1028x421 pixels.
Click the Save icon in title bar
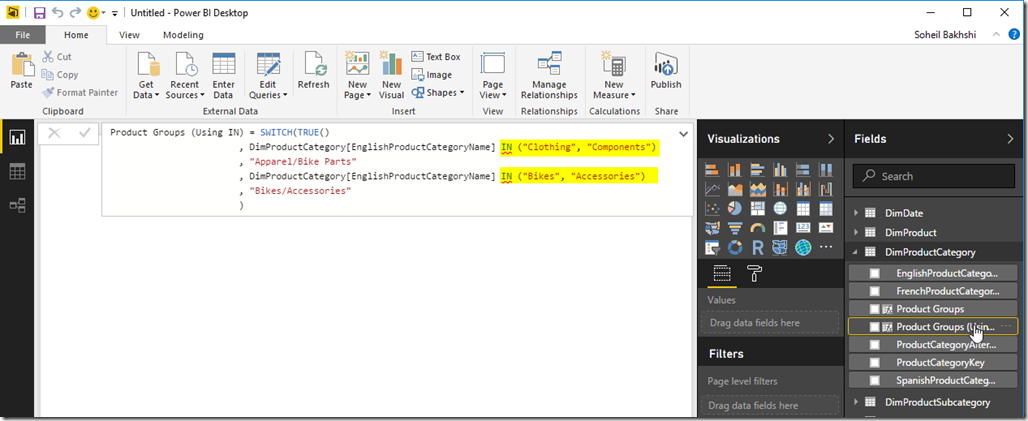[x=39, y=12]
